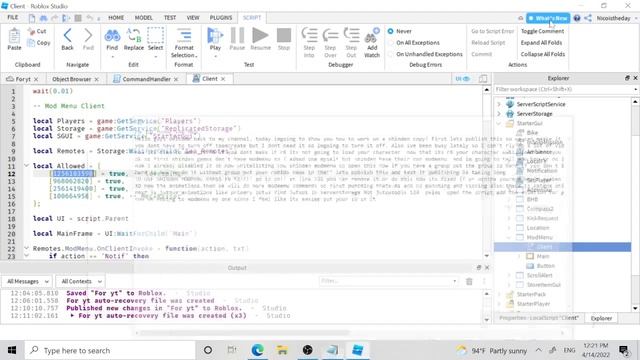Switch to the HOME ribbon tab

(116, 18)
